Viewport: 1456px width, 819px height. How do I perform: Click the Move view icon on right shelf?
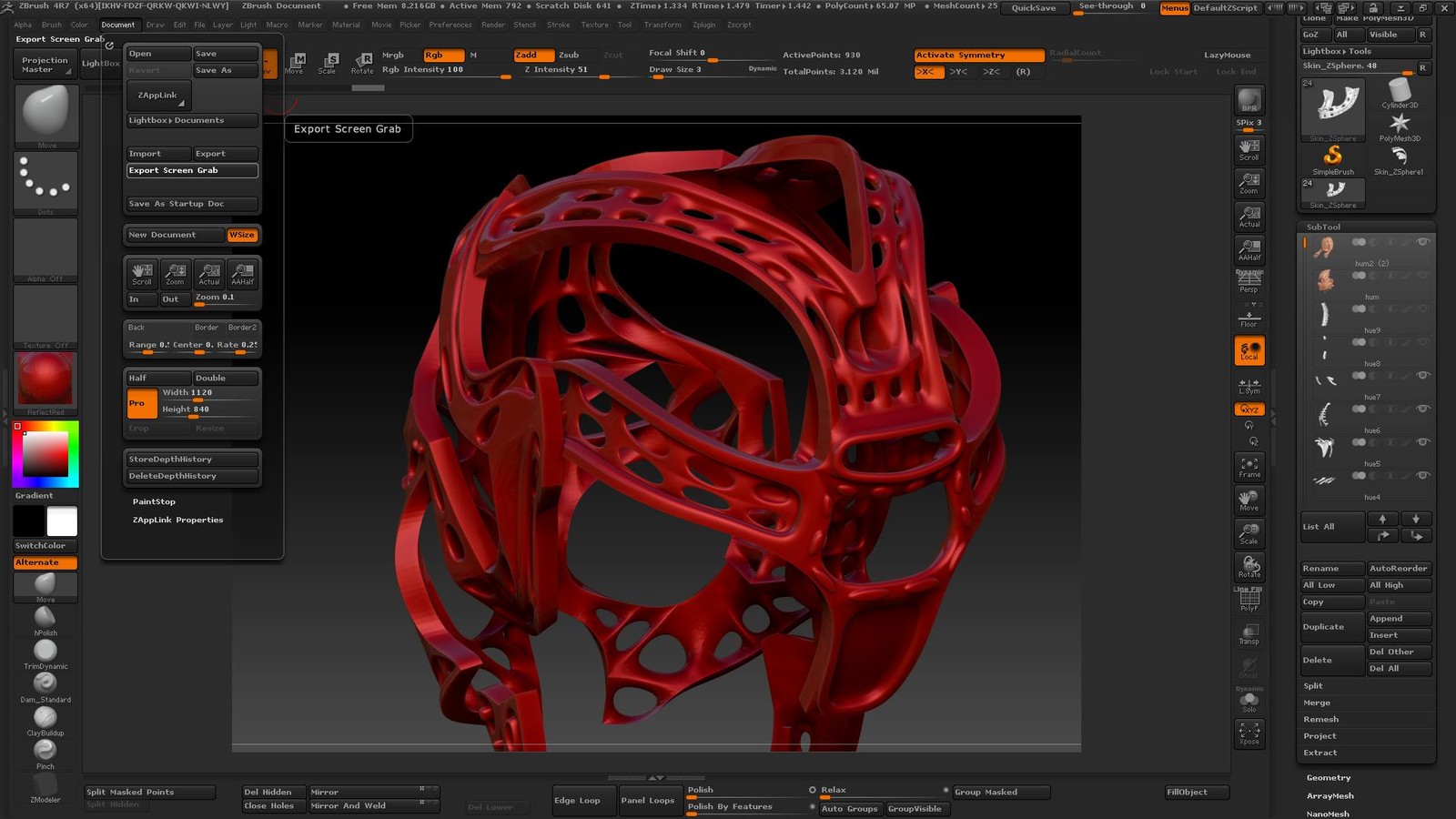click(x=1249, y=500)
